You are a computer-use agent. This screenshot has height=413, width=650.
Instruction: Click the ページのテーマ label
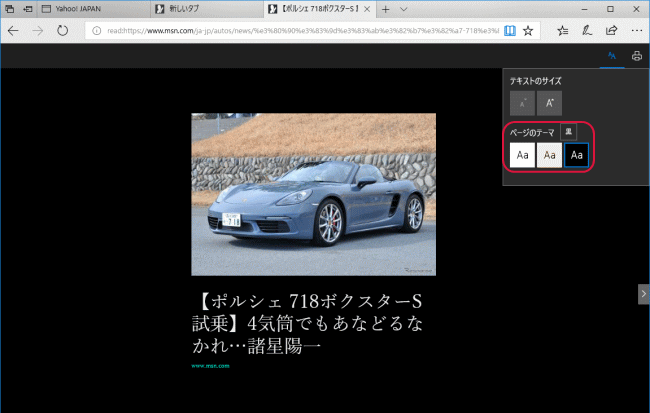(532, 133)
